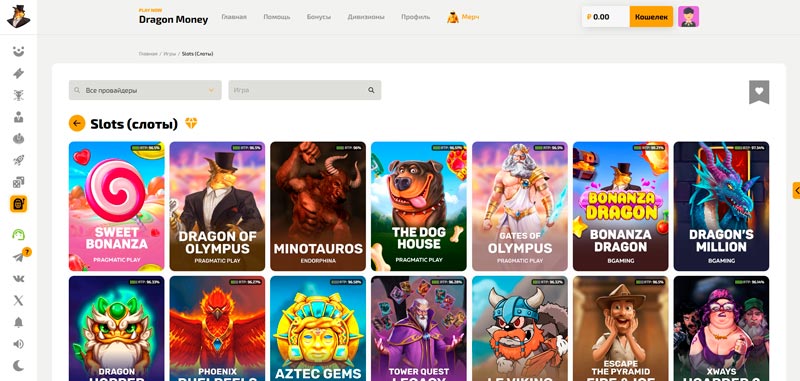Open the Мерч menu link
The image size is (800, 381).
[x=470, y=17]
